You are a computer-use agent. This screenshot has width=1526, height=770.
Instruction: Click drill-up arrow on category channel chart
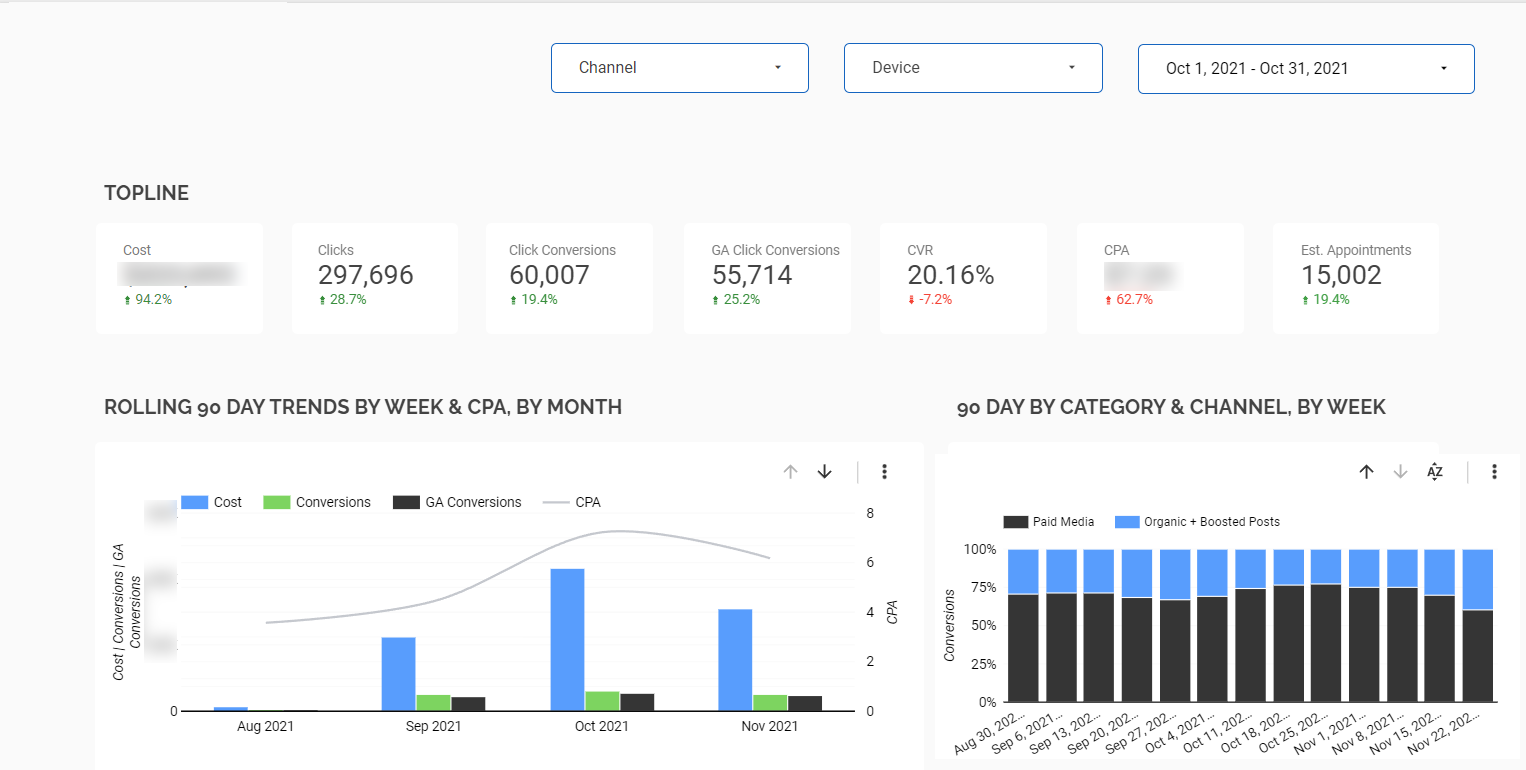1366,472
